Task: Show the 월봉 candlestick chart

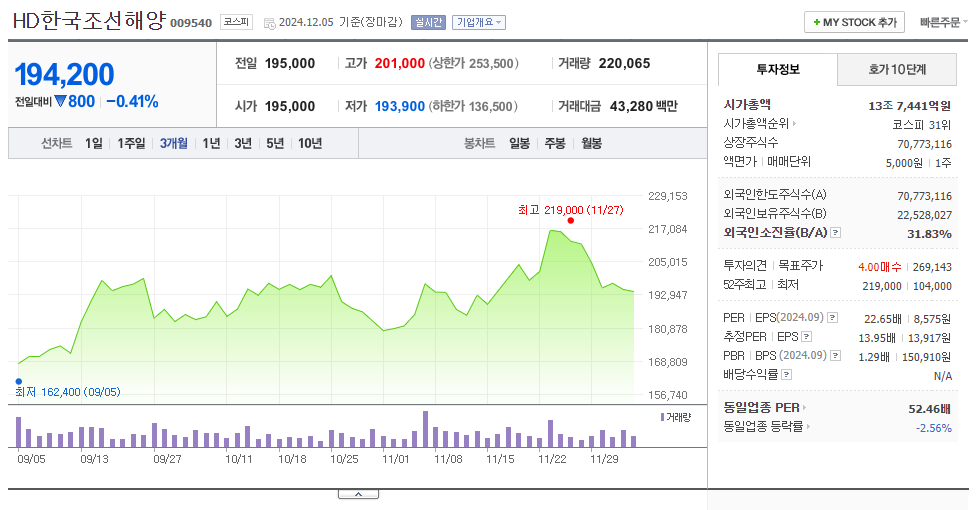Action: coord(592,144)
